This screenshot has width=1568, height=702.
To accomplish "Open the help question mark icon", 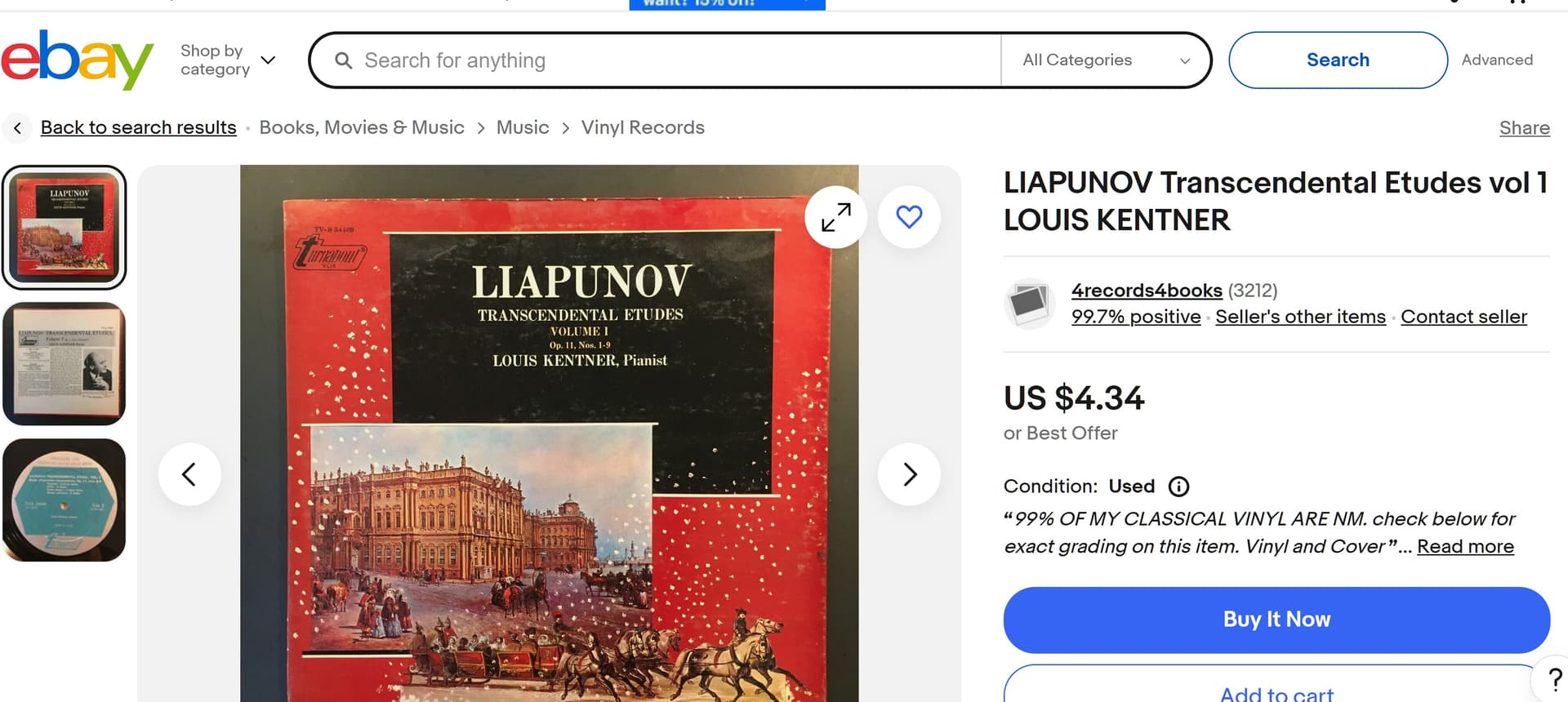I will 1554,679.
